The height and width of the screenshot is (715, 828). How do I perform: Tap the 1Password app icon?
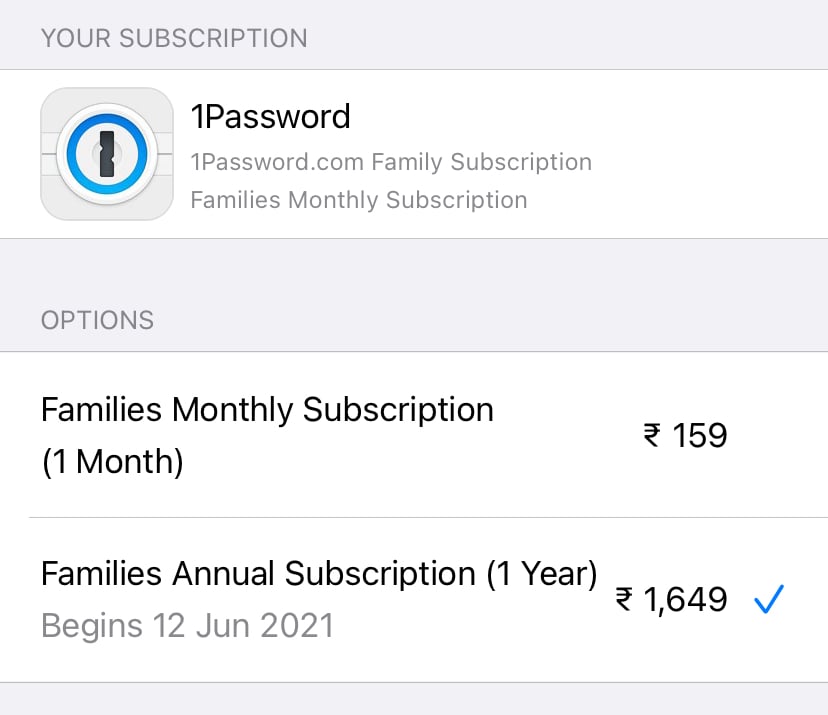tap(107, 154)
